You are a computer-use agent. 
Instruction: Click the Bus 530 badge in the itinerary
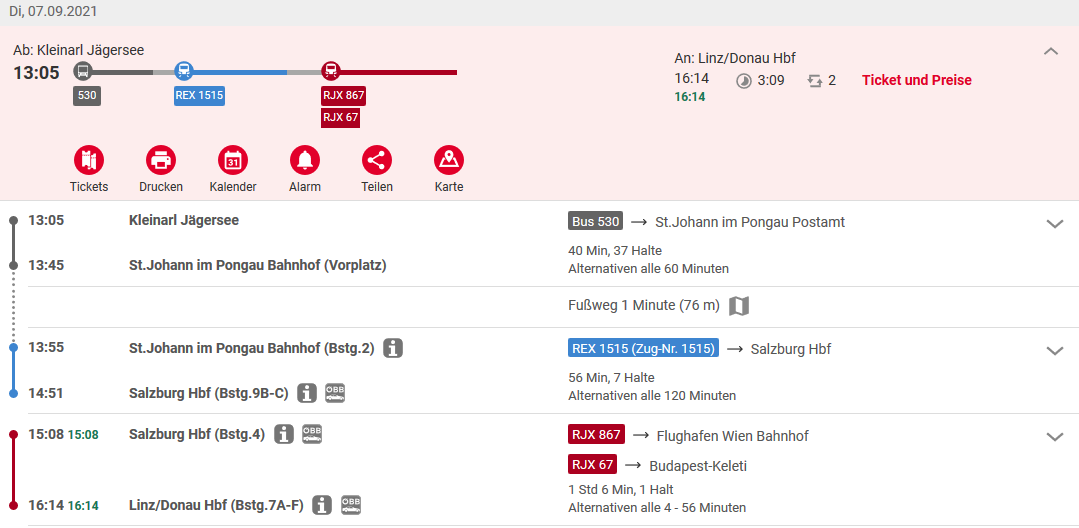595,222
